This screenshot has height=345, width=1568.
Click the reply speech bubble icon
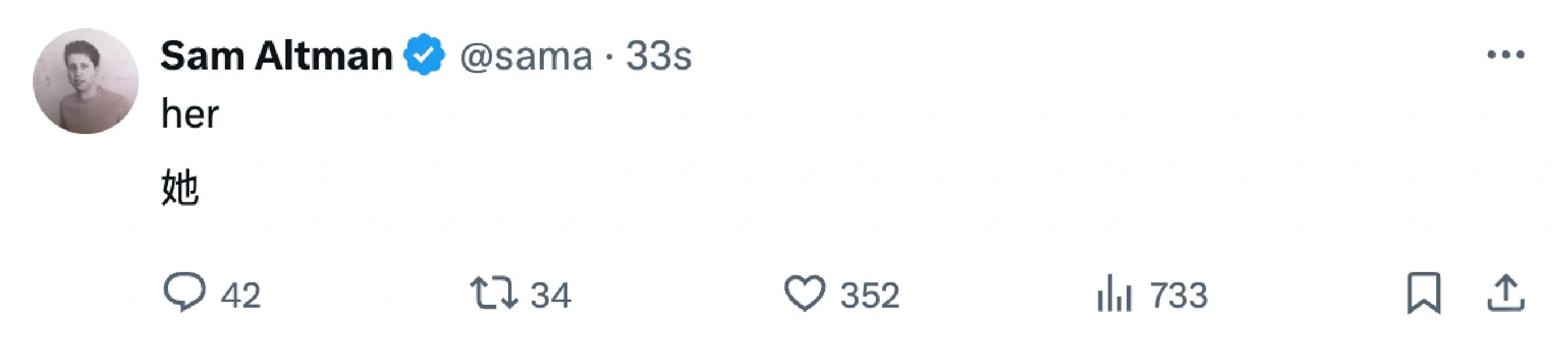[185, 293]
